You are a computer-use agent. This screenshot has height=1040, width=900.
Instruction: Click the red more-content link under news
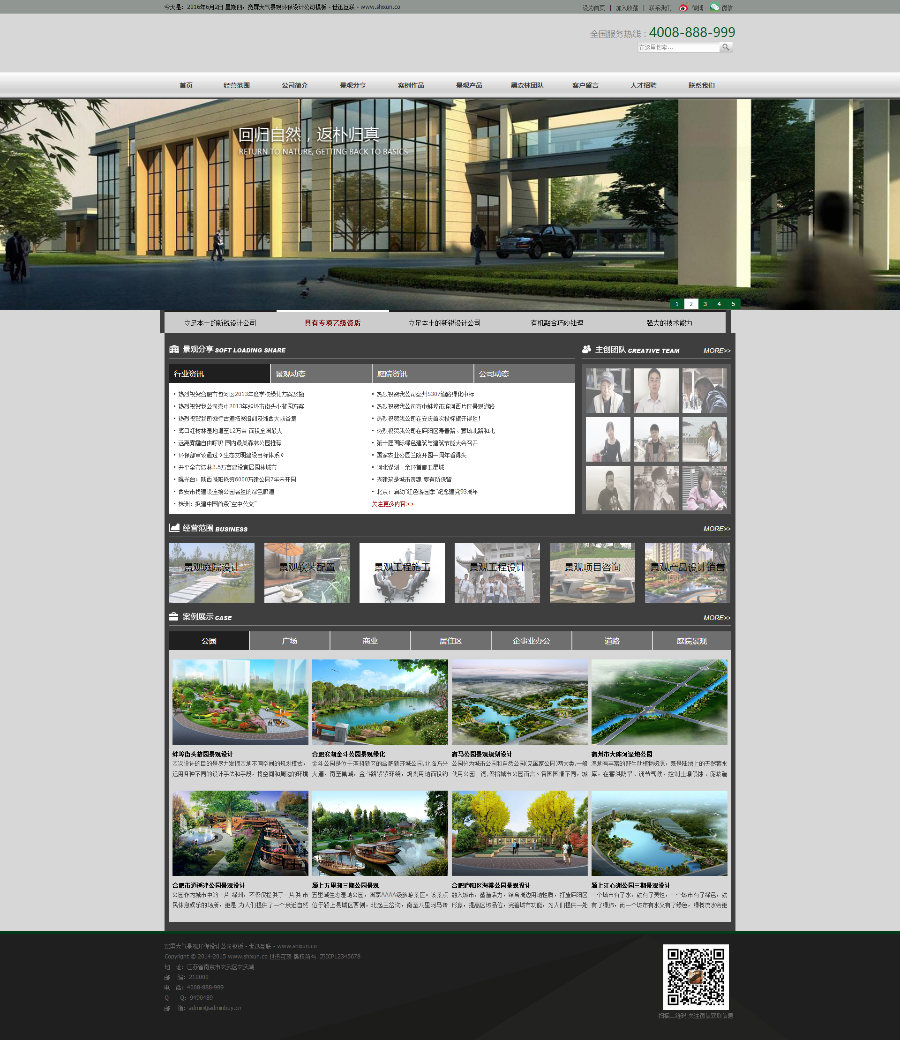tap(392, 504)
